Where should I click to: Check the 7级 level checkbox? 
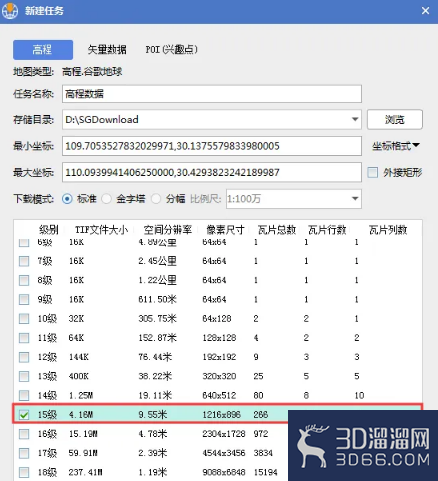coord(24,261)
